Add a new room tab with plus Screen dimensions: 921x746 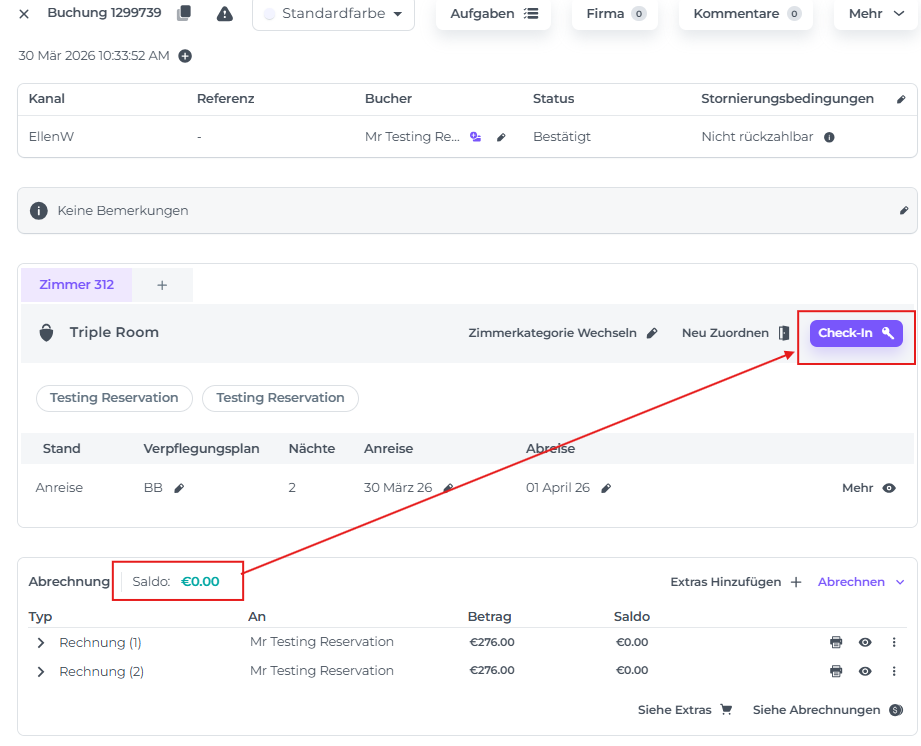(162, 285)
